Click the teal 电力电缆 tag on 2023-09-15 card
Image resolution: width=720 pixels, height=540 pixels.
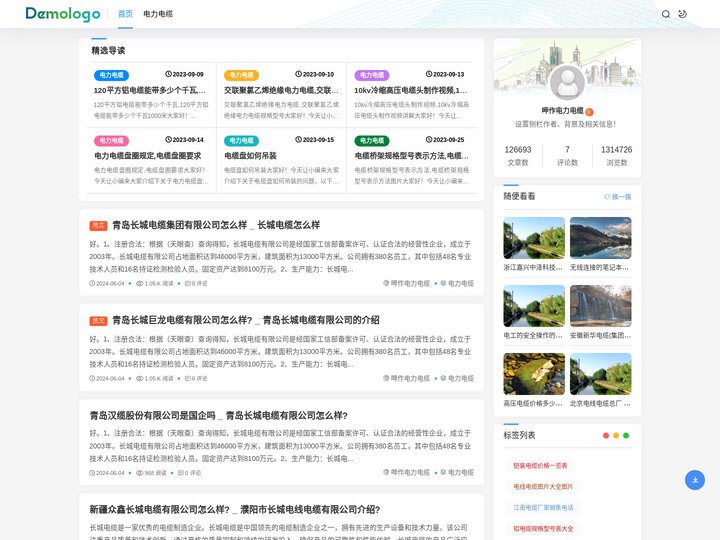(242, 141)
